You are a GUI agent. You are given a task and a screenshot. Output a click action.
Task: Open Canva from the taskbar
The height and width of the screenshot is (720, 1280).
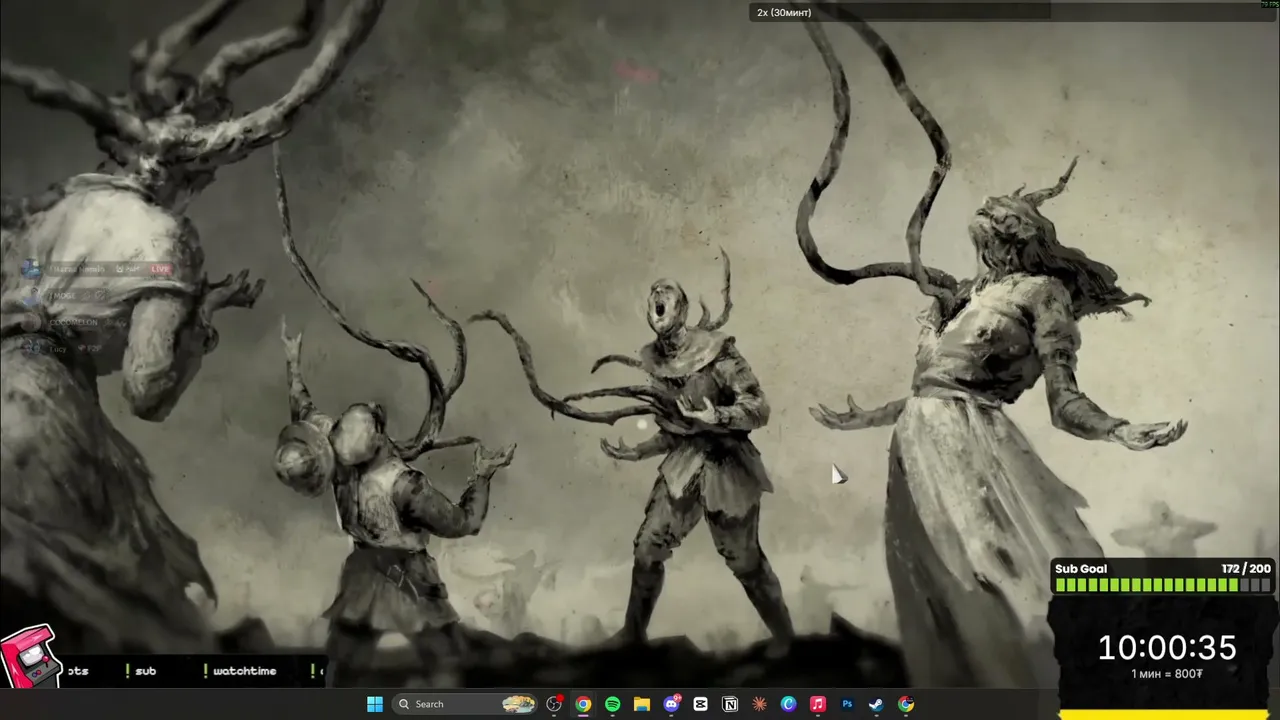[788, 704]
